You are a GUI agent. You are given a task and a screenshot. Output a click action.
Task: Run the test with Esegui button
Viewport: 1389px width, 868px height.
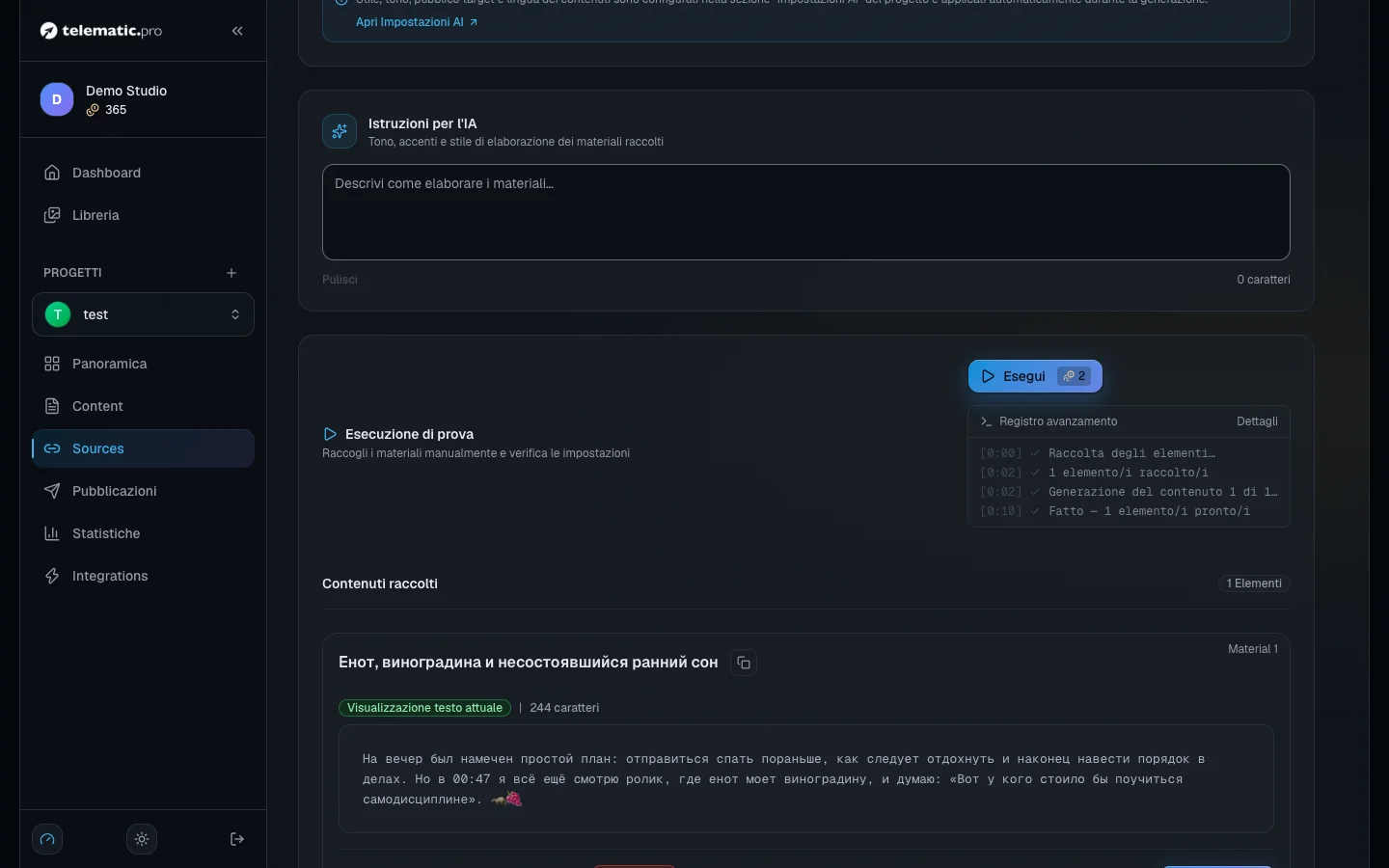coord(1035,376)
